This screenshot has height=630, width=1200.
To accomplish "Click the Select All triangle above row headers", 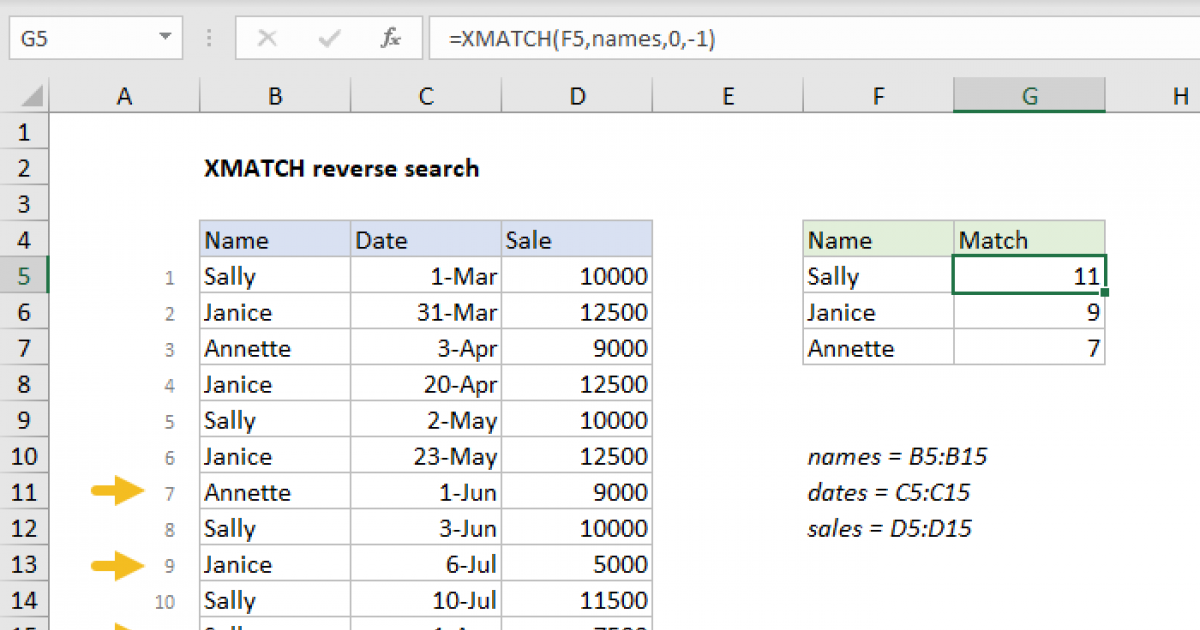I will click(30, 95).
